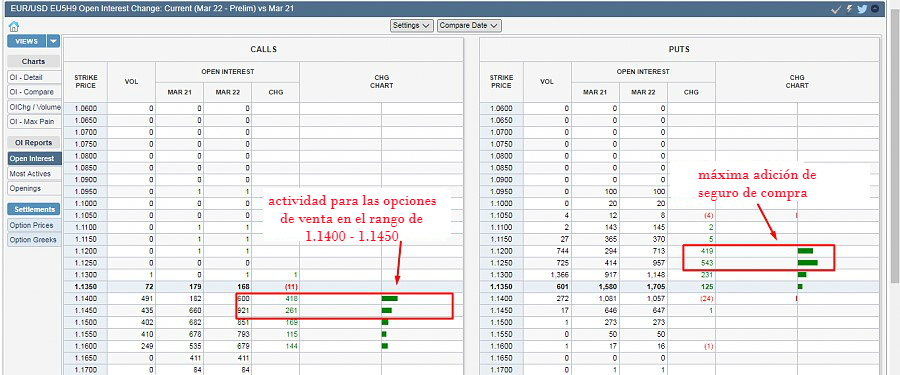Open the Openings report
900x375 pixels.
33,188
